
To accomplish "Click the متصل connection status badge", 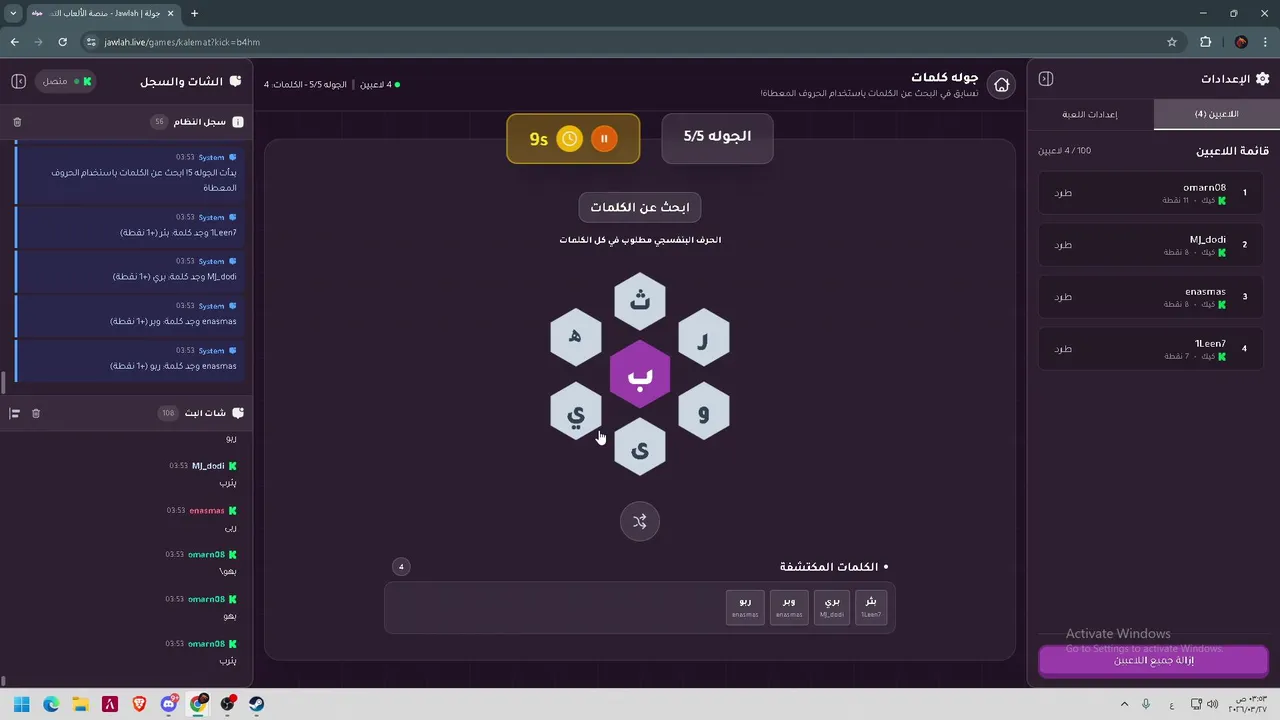I will pos(66,81).
